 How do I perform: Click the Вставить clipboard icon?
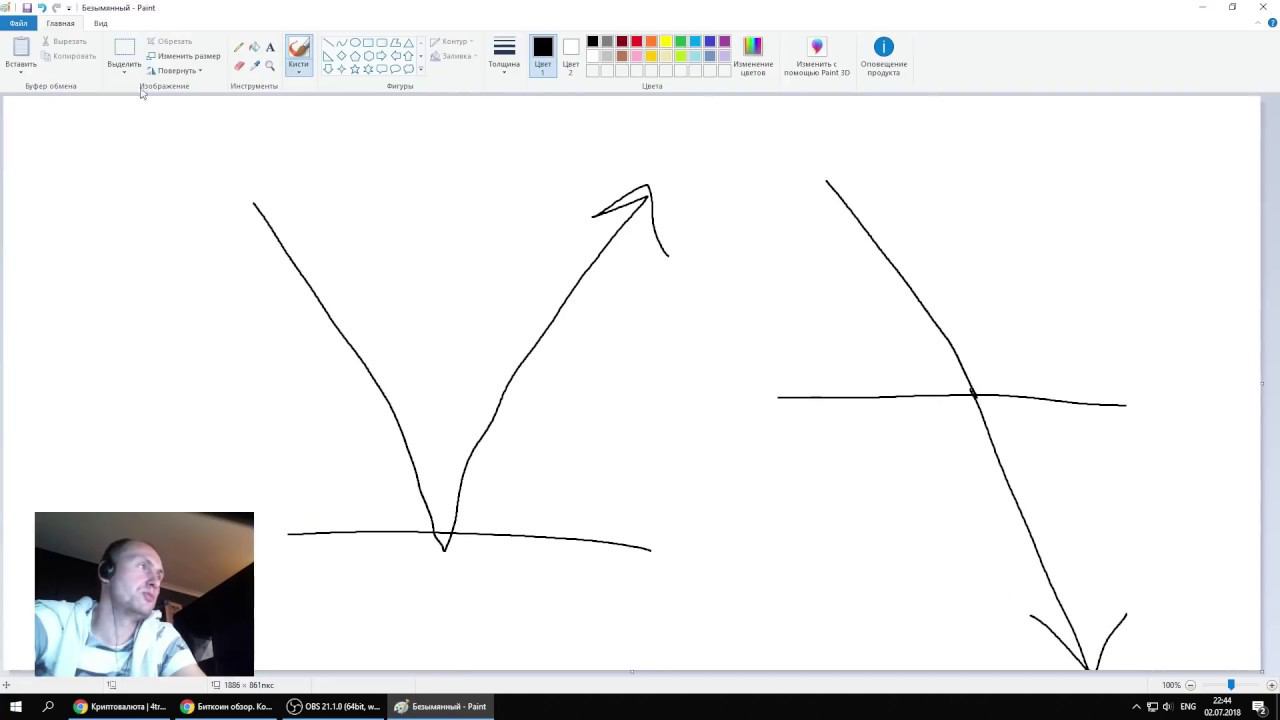21,47
